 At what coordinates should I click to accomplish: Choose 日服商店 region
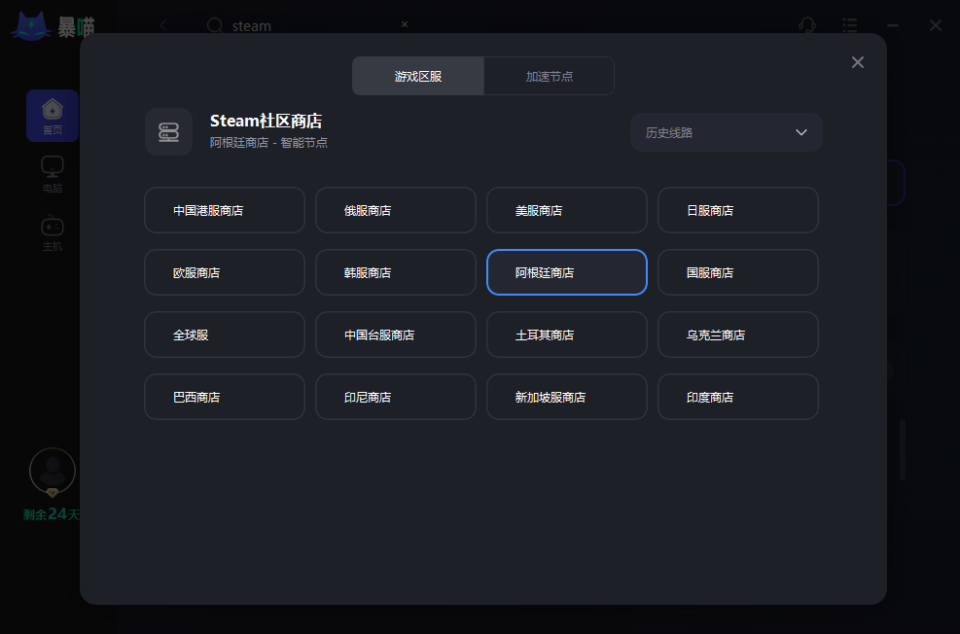click(738, 210)
